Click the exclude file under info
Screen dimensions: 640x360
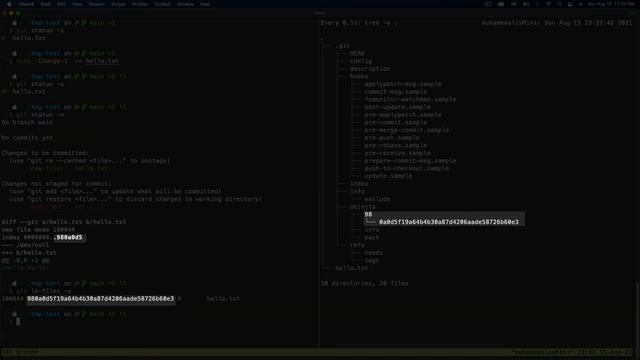377,199
